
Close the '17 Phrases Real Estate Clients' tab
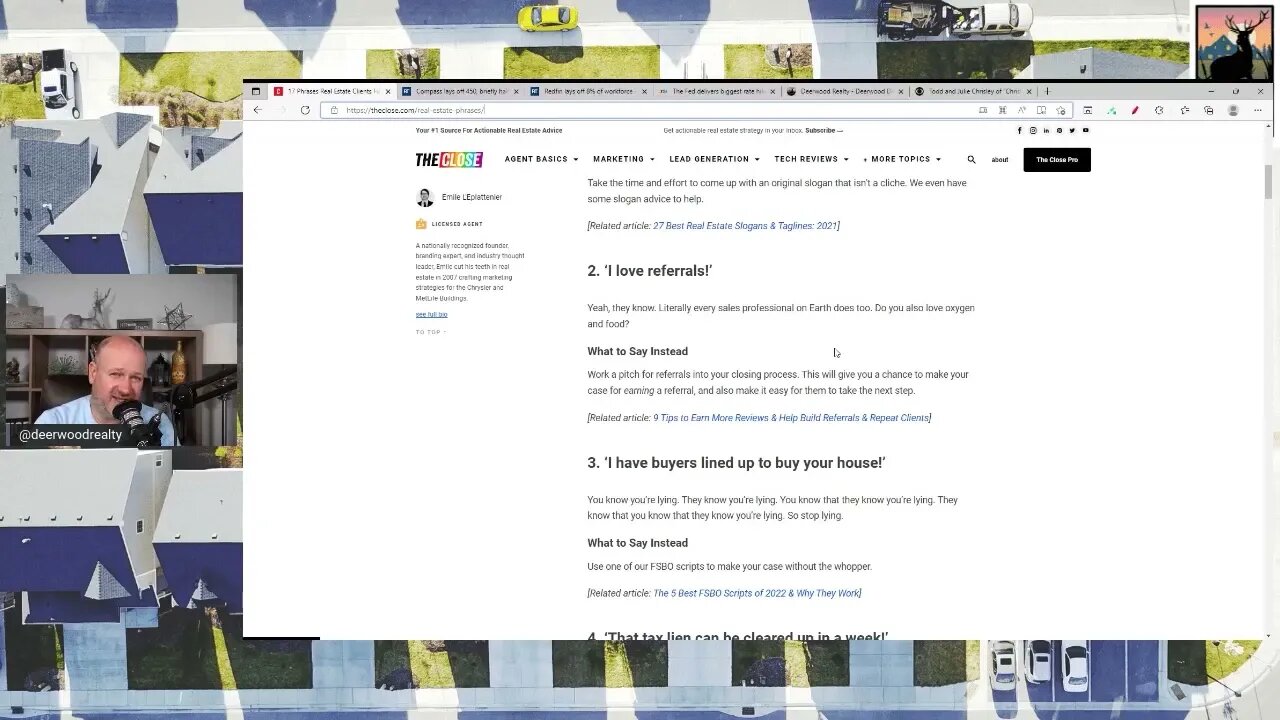pyautogui.click(x=389, y=91)
